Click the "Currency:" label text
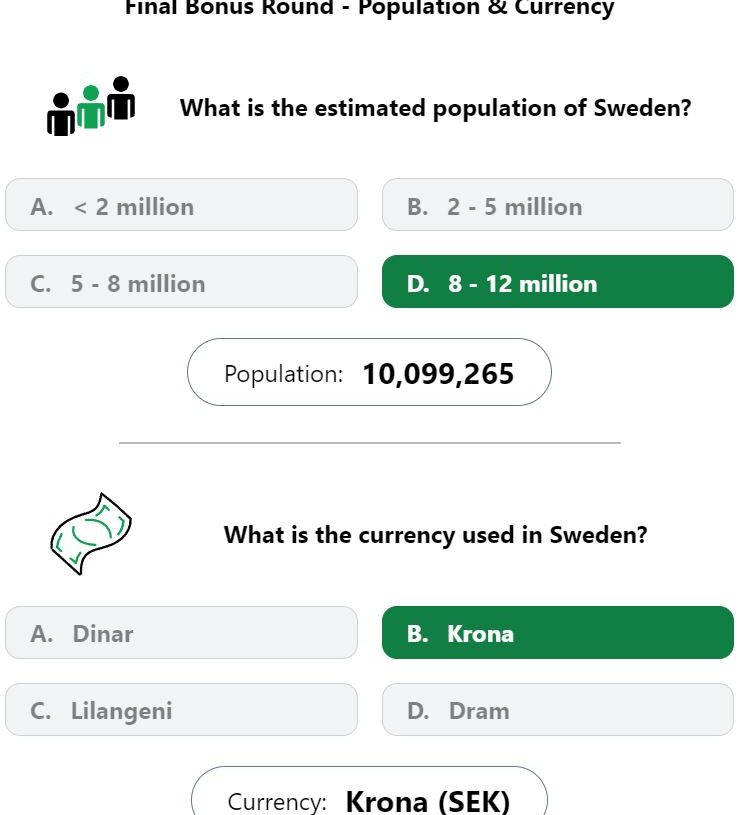This screenshot has width=738, height=815. (x=277, y=802)
